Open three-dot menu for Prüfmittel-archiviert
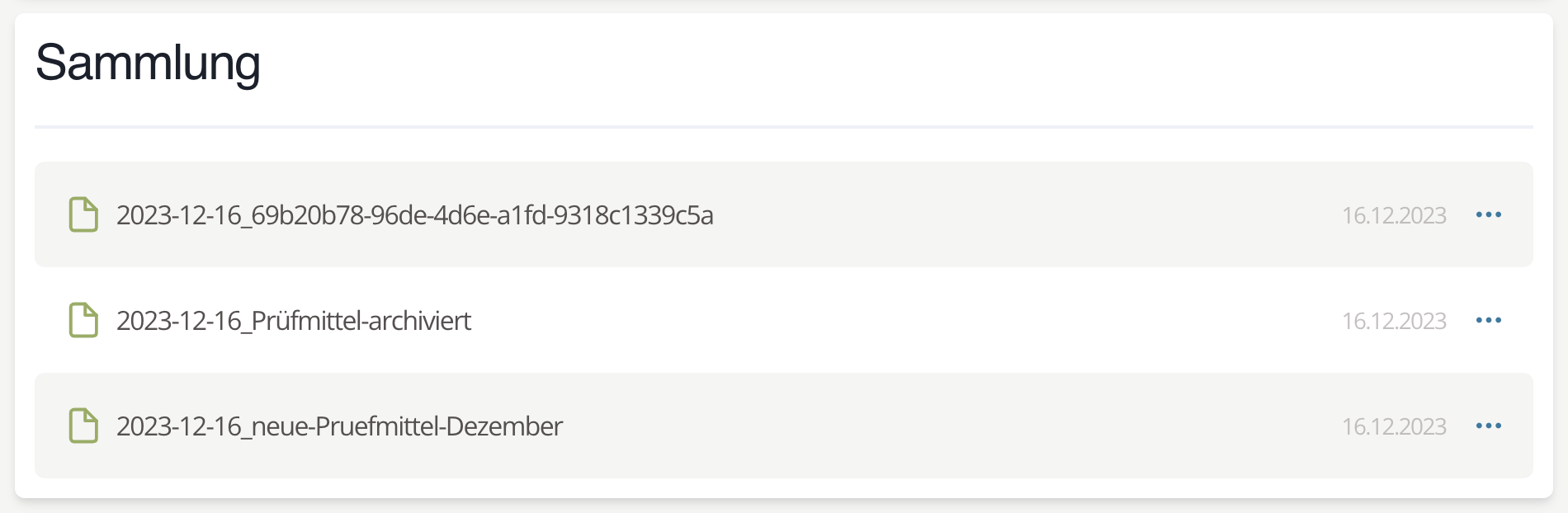This screenshot has height=513, width=1568. (1488, 320)
